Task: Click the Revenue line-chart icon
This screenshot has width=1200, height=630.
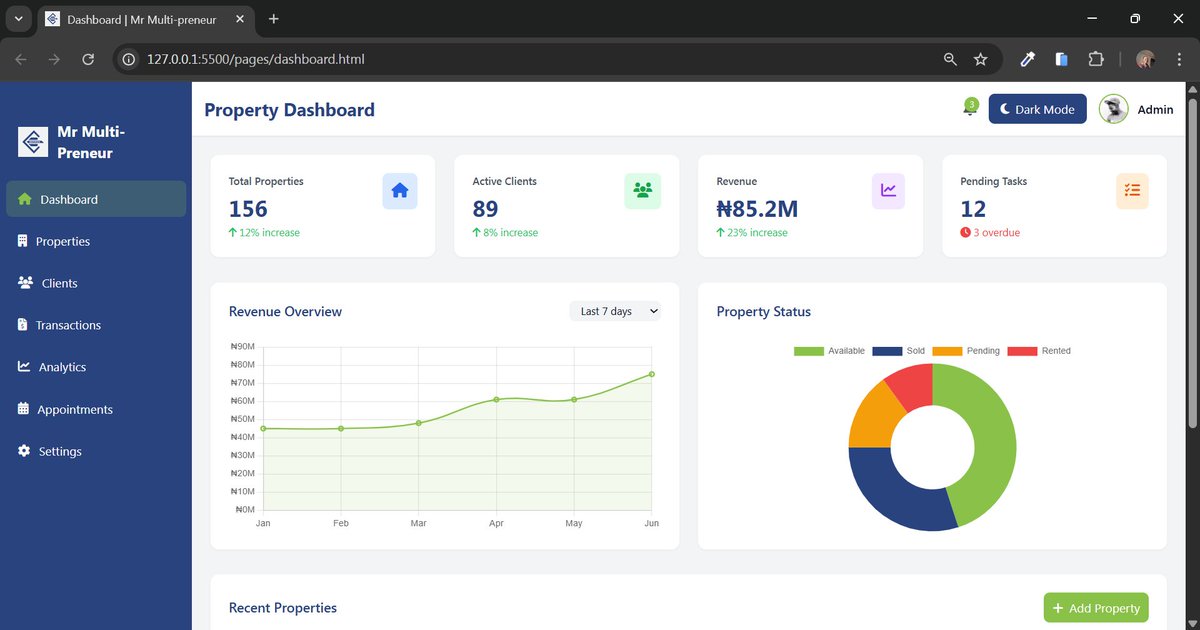Action: [888, 190]
